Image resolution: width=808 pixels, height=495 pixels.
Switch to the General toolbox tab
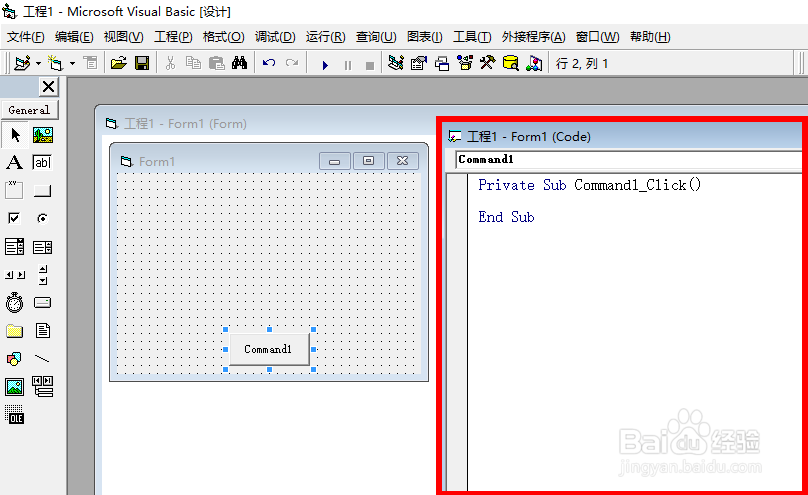point(30,110)
